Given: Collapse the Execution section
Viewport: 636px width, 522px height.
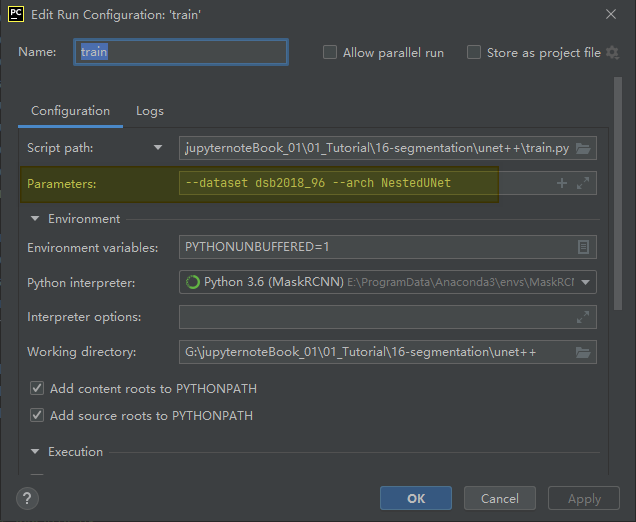Looking at the screenshot, I should tap(35, 451).
